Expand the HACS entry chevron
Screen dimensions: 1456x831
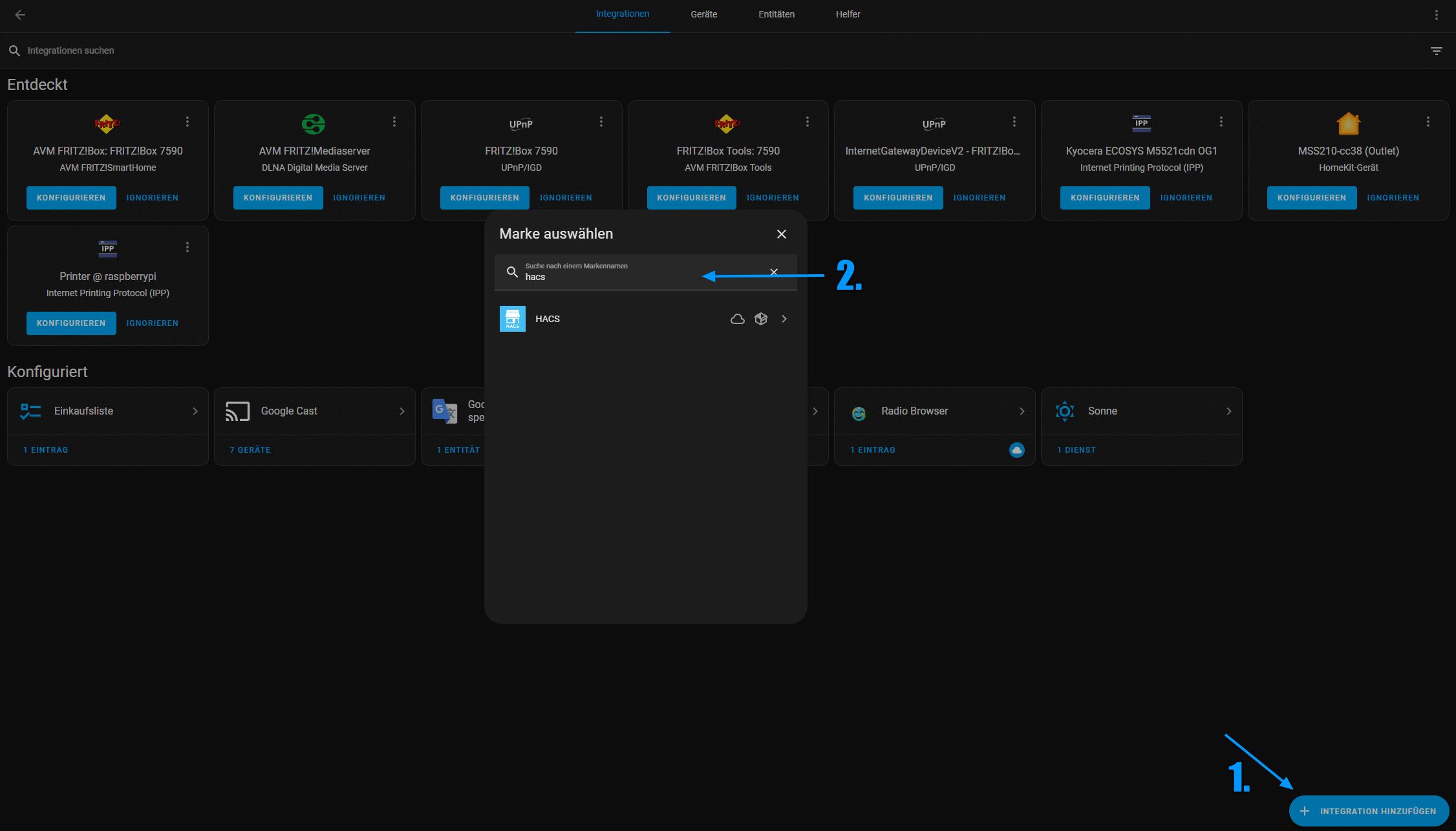pos(784,319)
